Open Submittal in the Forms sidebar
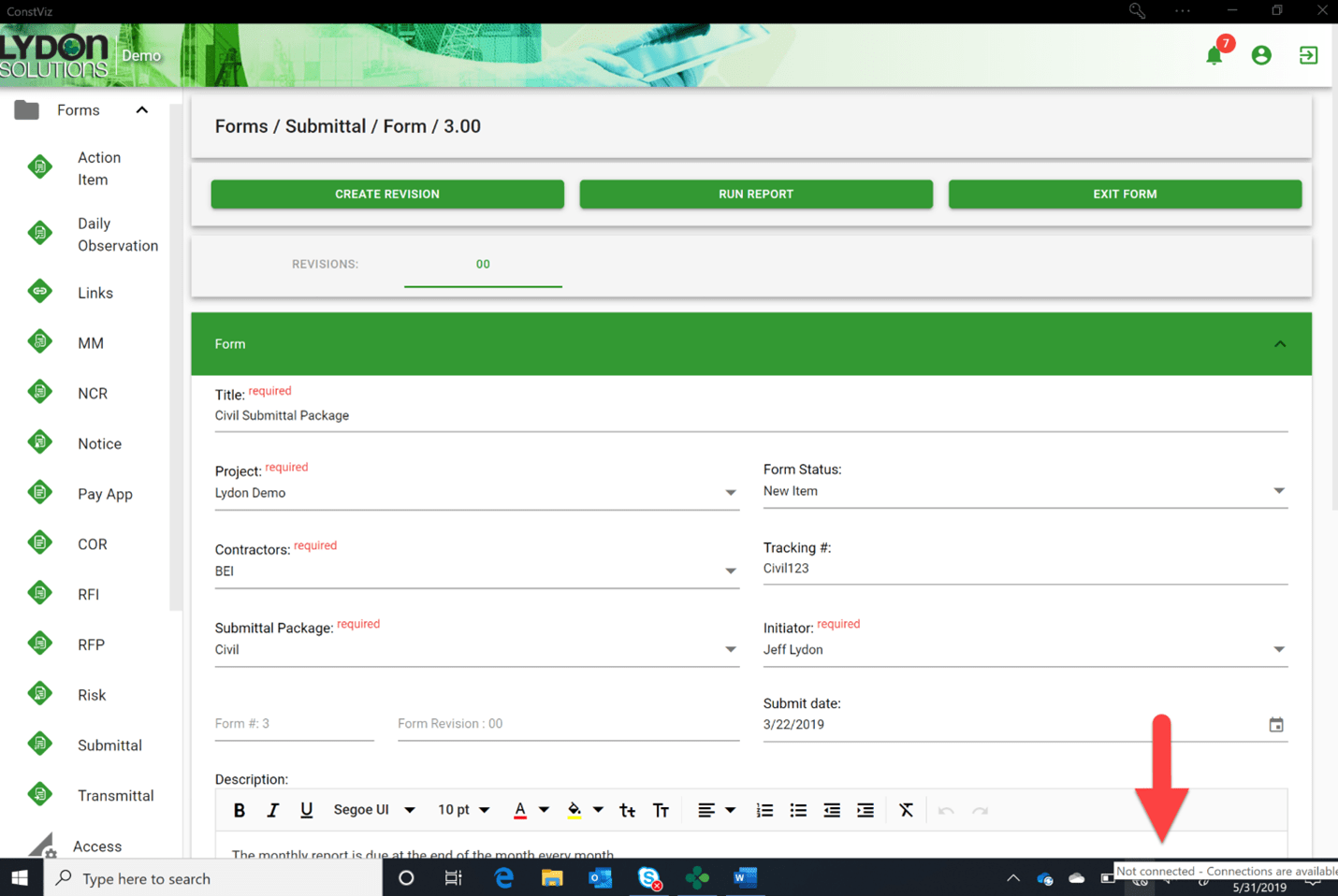 click(109, 745)
